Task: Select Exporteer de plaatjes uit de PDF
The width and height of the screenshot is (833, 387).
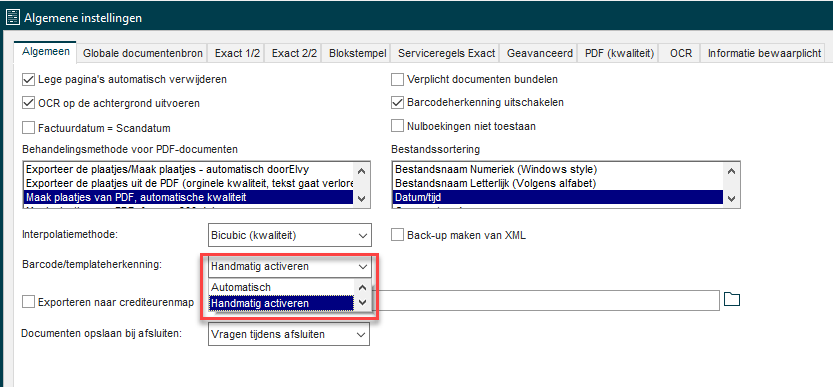Action: (189, 183)
